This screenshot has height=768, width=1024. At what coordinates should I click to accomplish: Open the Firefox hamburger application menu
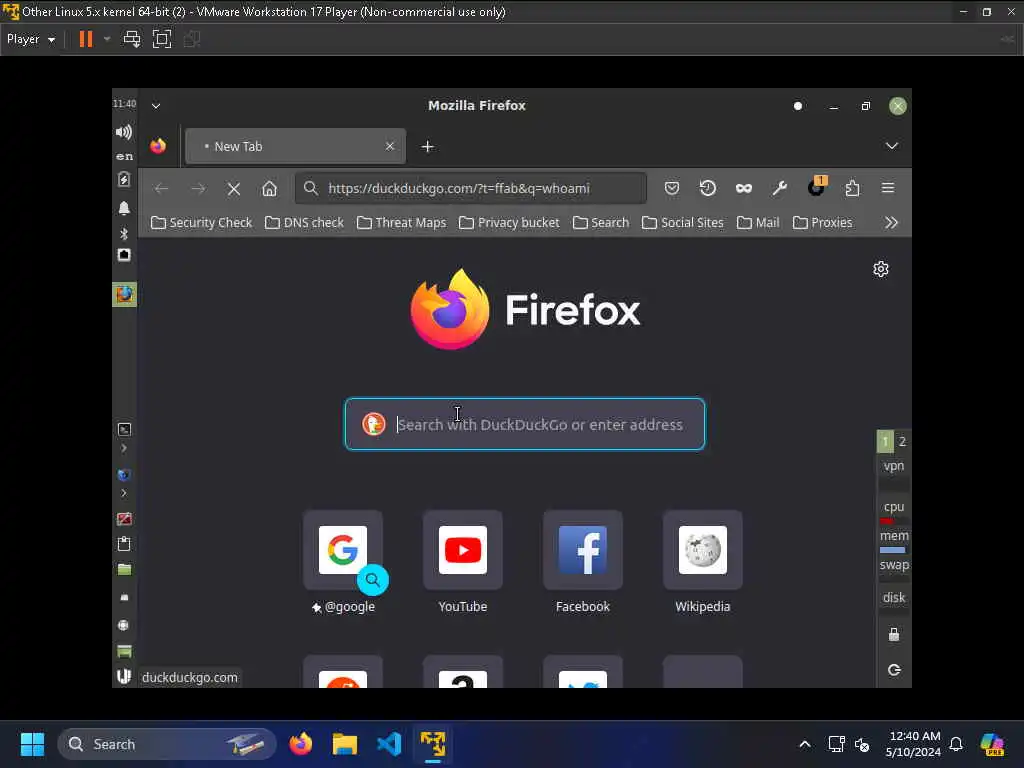(x=888, y=188)
